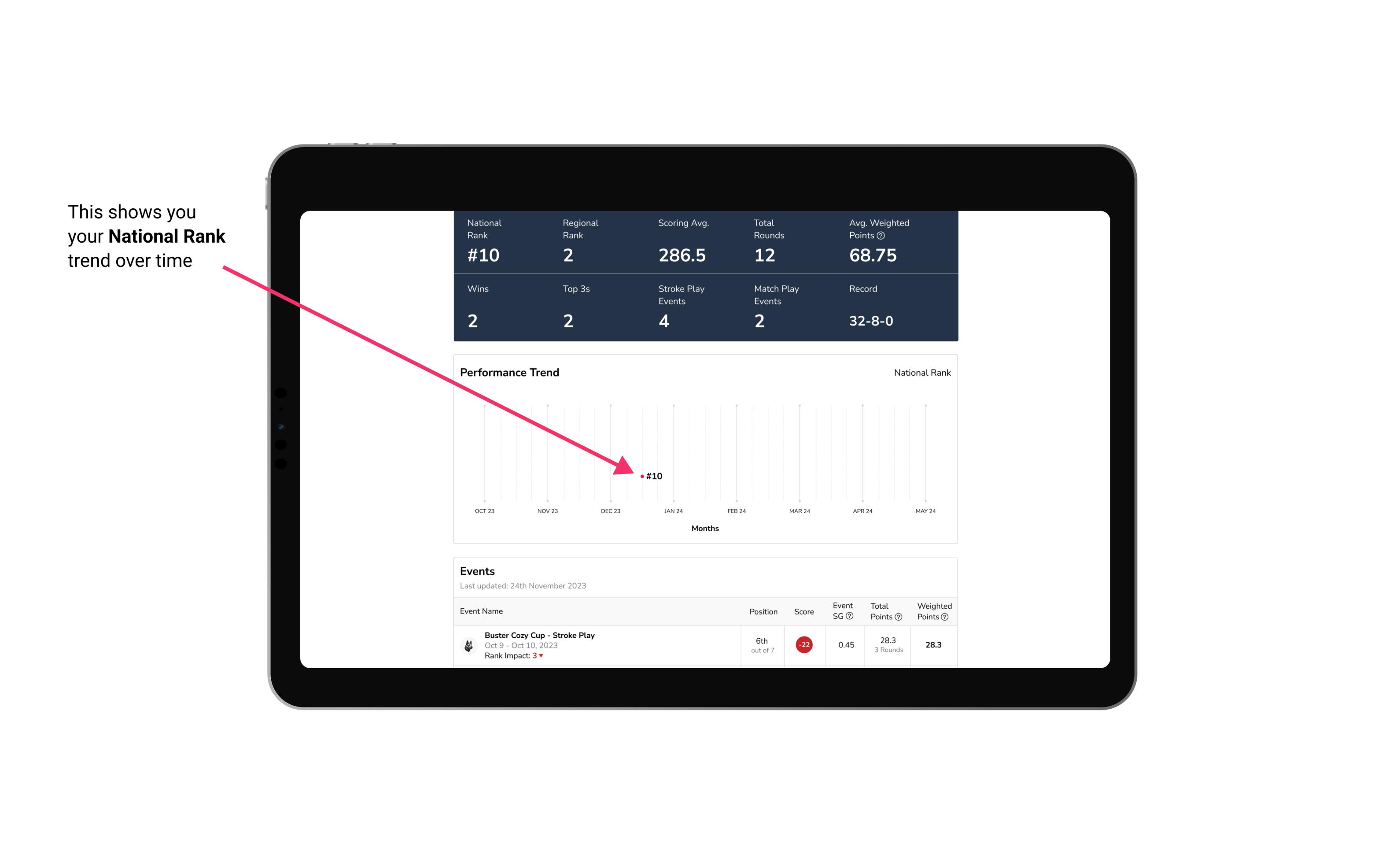Viewport: 1400px width, 851px height.
Task: Click the Avg. Weighted Points info icon
Action: pyautogui.click(x=885, y=236)
